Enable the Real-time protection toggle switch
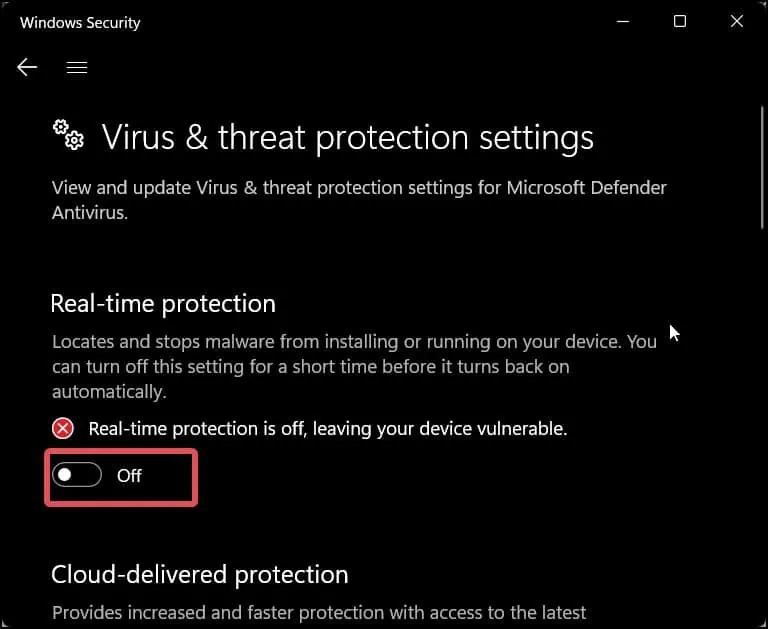This screenshot has height=629, width=768. pos(78,476)
